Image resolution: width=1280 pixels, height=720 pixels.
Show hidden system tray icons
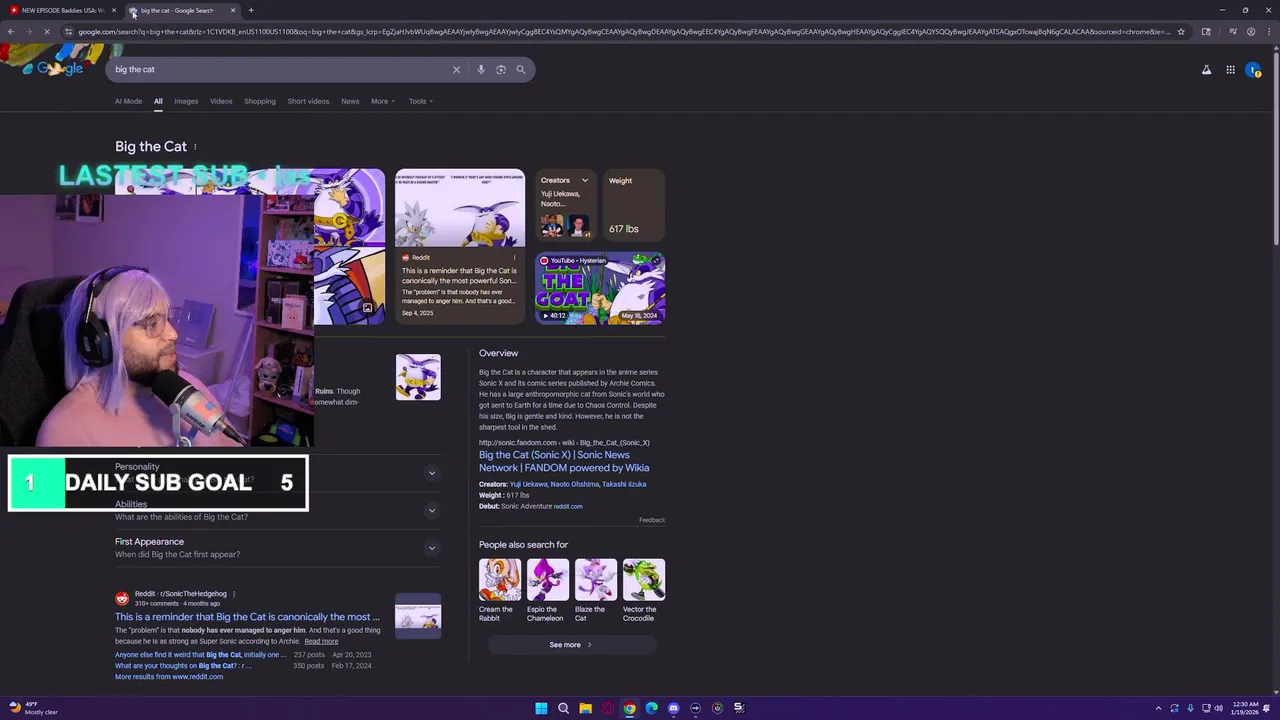(1159, 708)
